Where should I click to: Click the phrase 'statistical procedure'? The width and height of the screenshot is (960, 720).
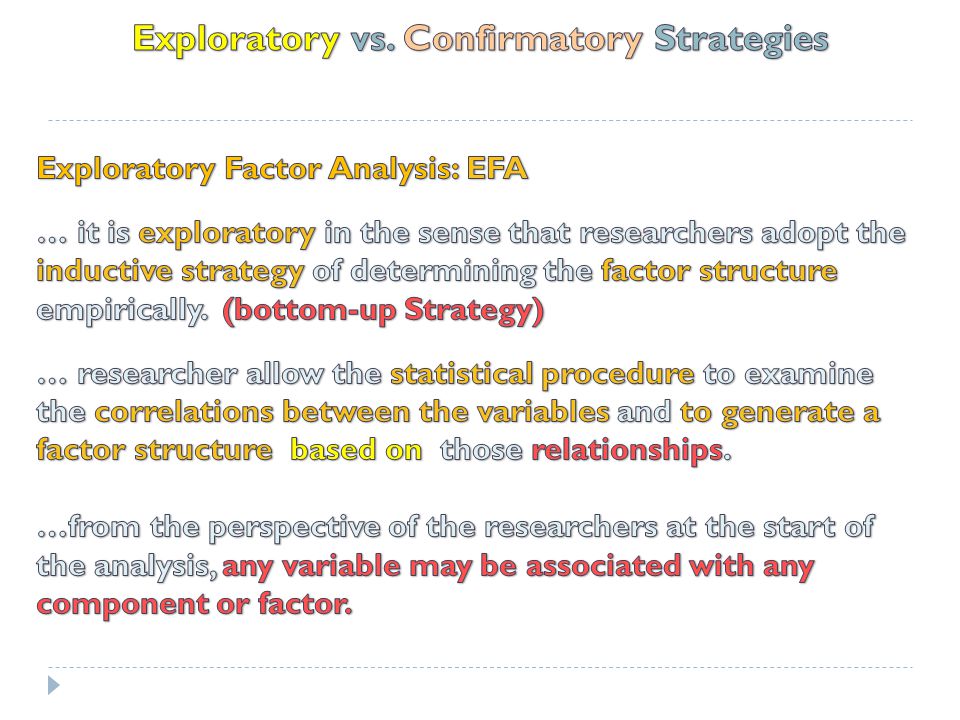pos(542,376)
